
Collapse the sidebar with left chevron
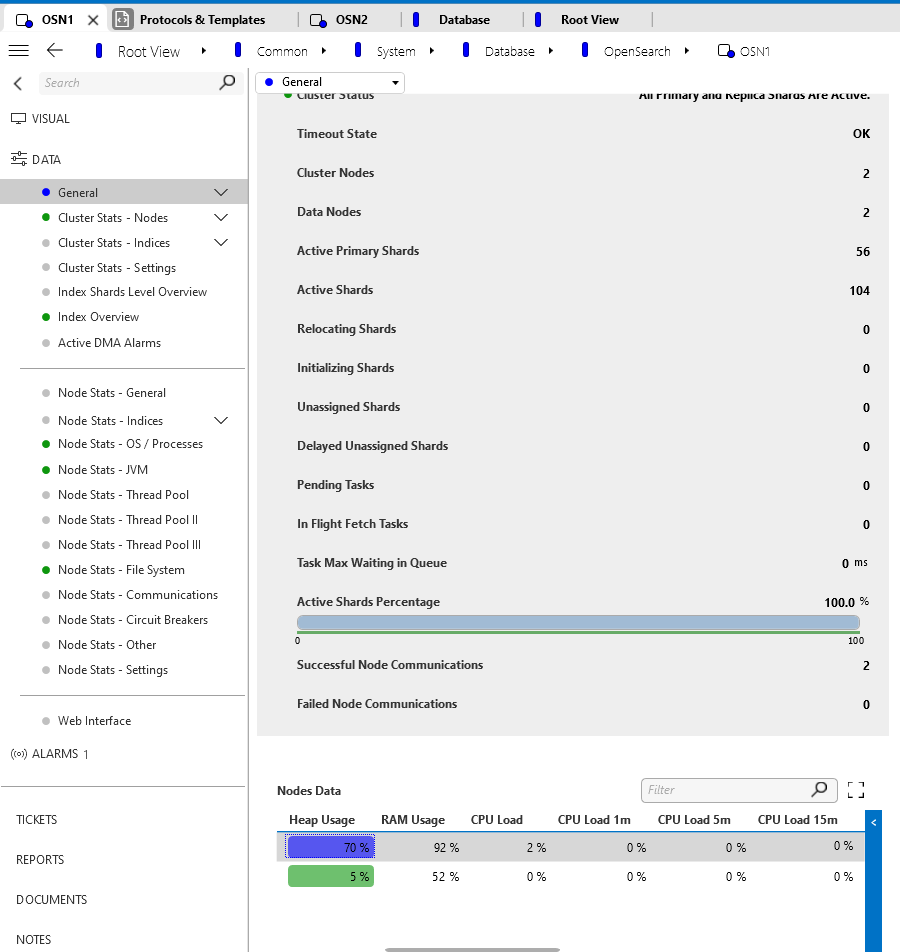pyautogui.click(x=18, y=84)
